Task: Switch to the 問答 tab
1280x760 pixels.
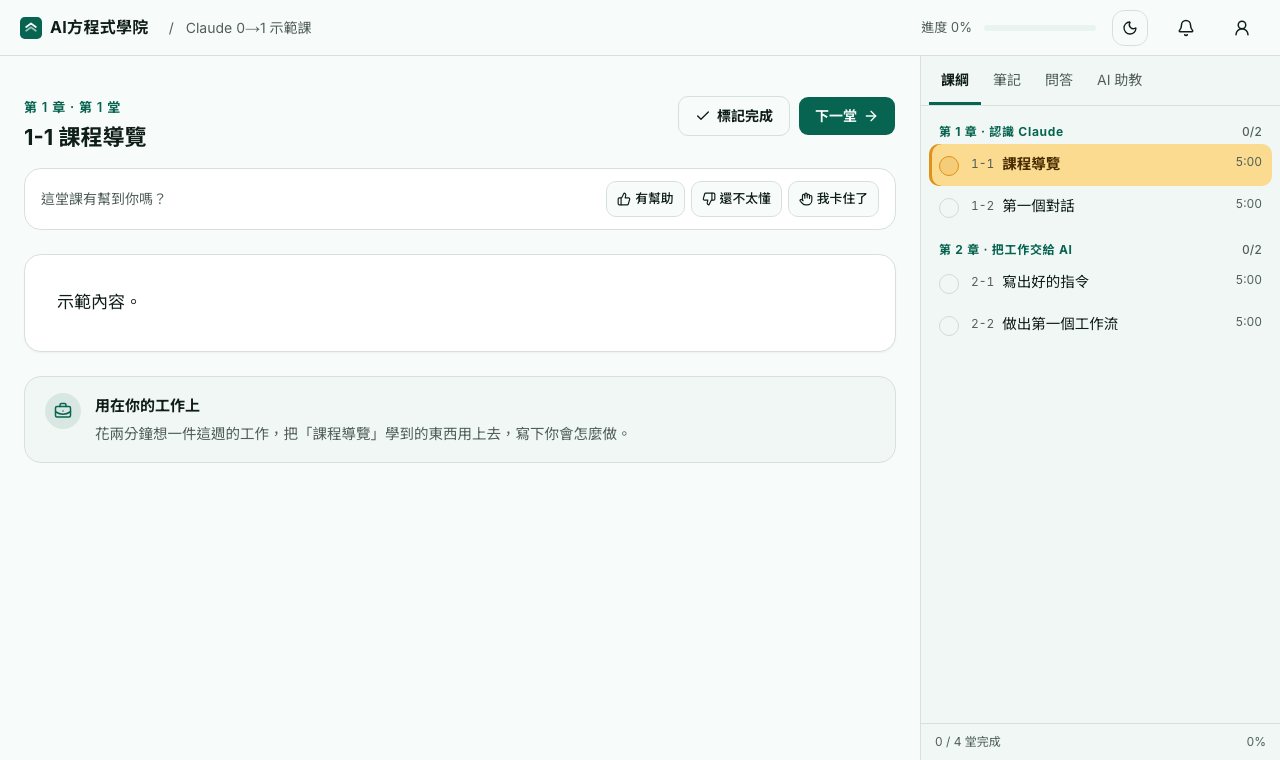Action: point(1059,80)
